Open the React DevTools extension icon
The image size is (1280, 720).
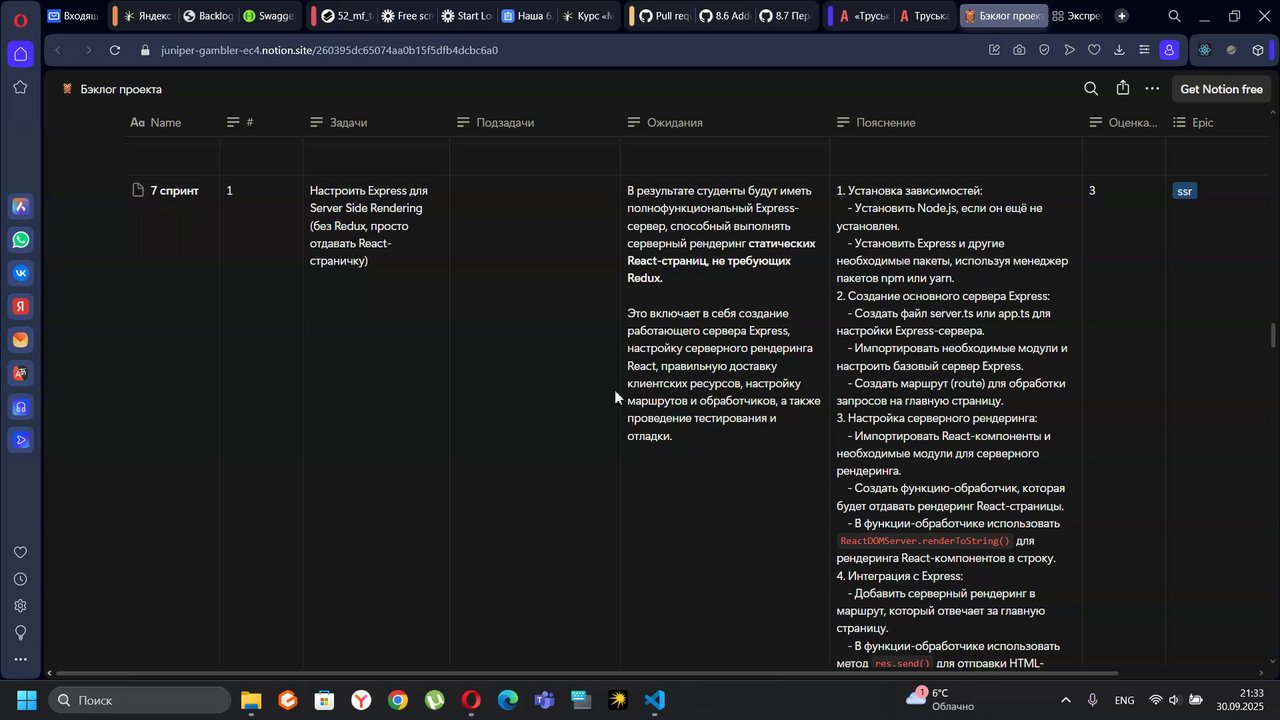coord(1205,50)
